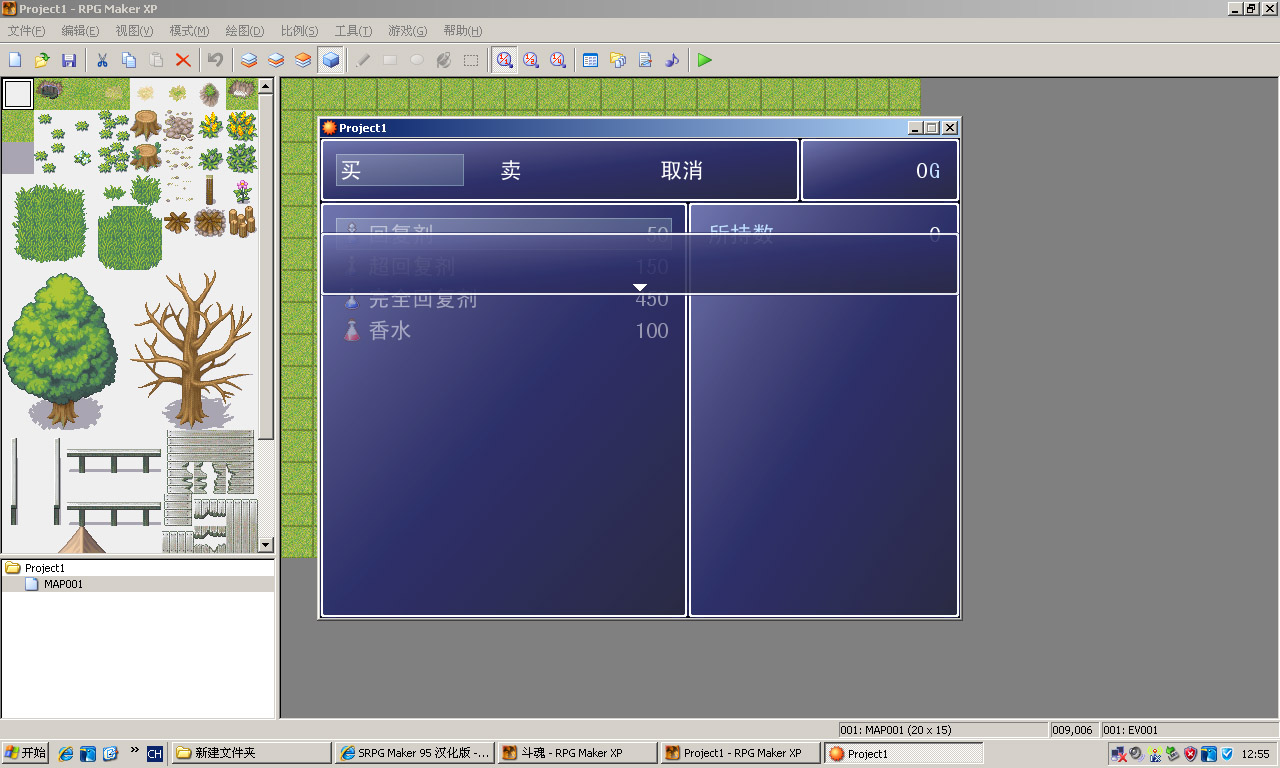Copy selection using the toolbar copy icon

pyautogui.click(x=129, y=60)
